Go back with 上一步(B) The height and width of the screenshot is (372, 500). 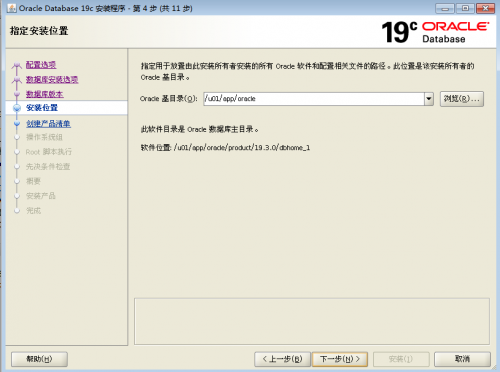coord(282,359)
